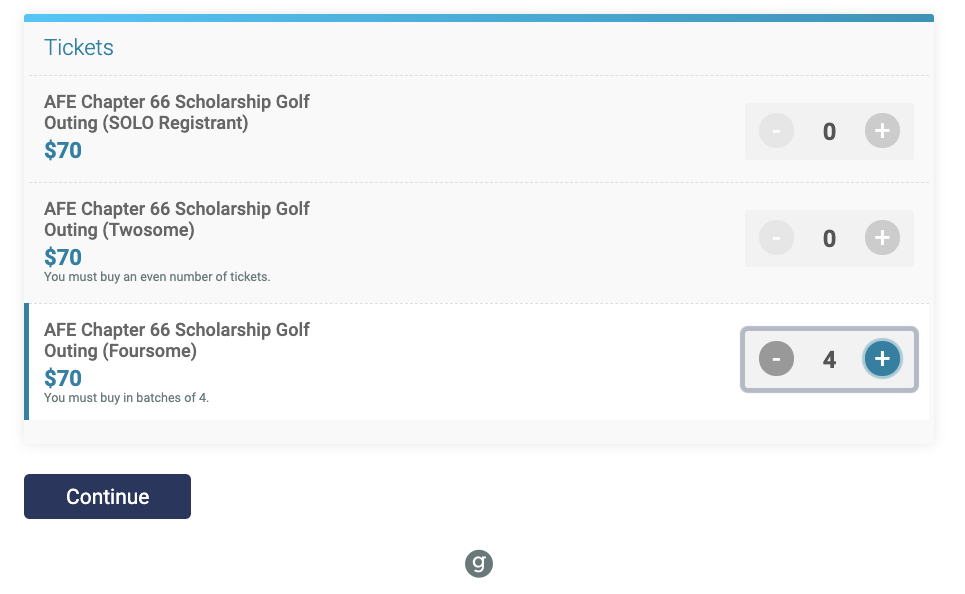Select the Twosome ticket title
965x594 pixels.
pos(177,219)
